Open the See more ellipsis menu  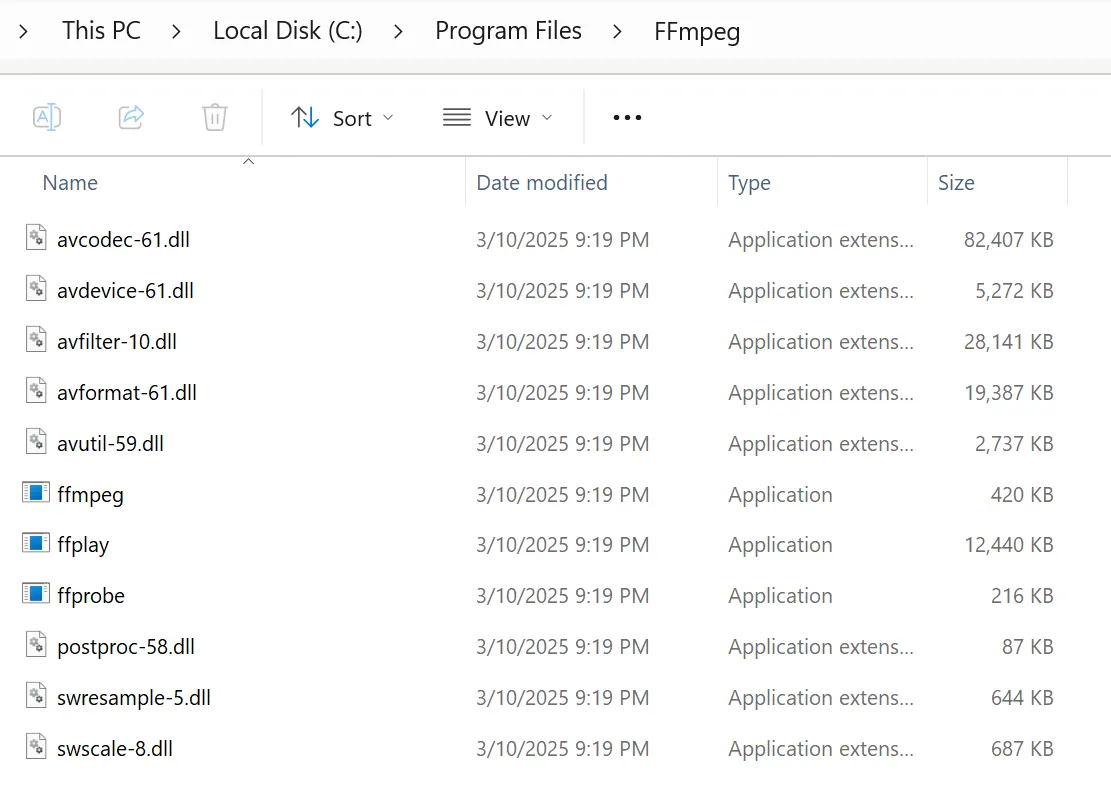627,118
